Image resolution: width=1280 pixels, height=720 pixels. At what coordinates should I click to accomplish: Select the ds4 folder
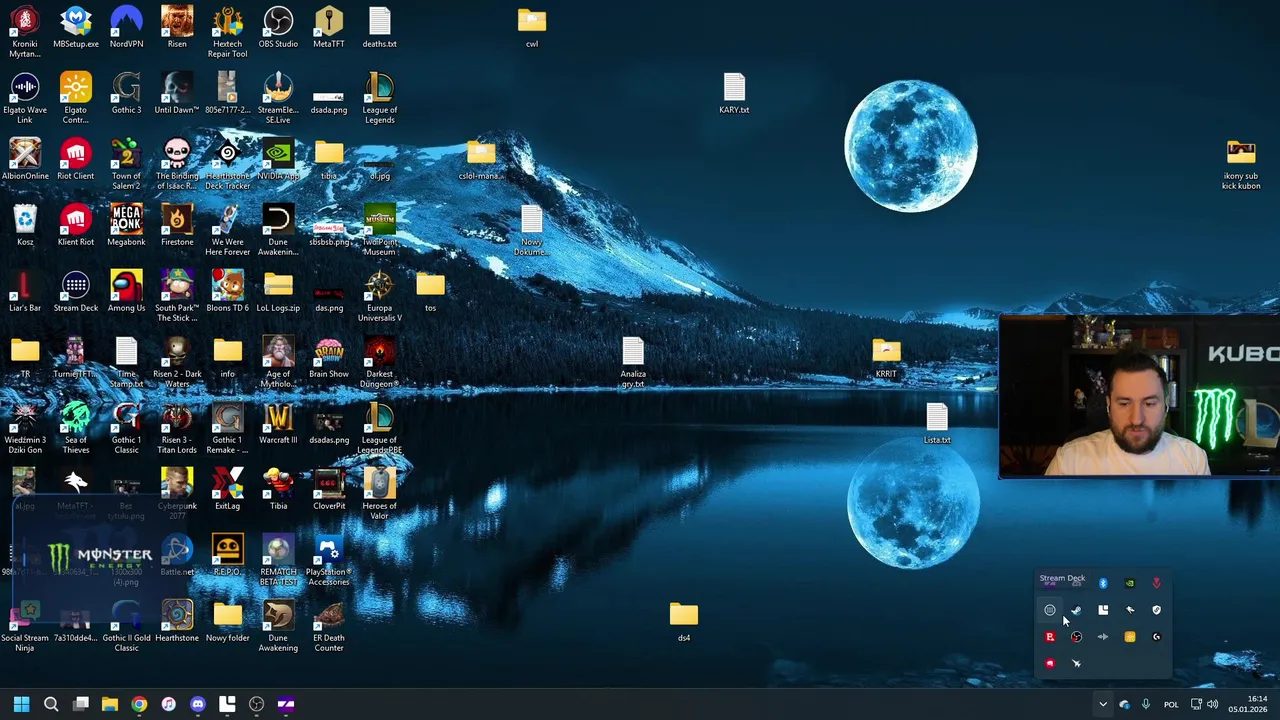pos(684,621)
